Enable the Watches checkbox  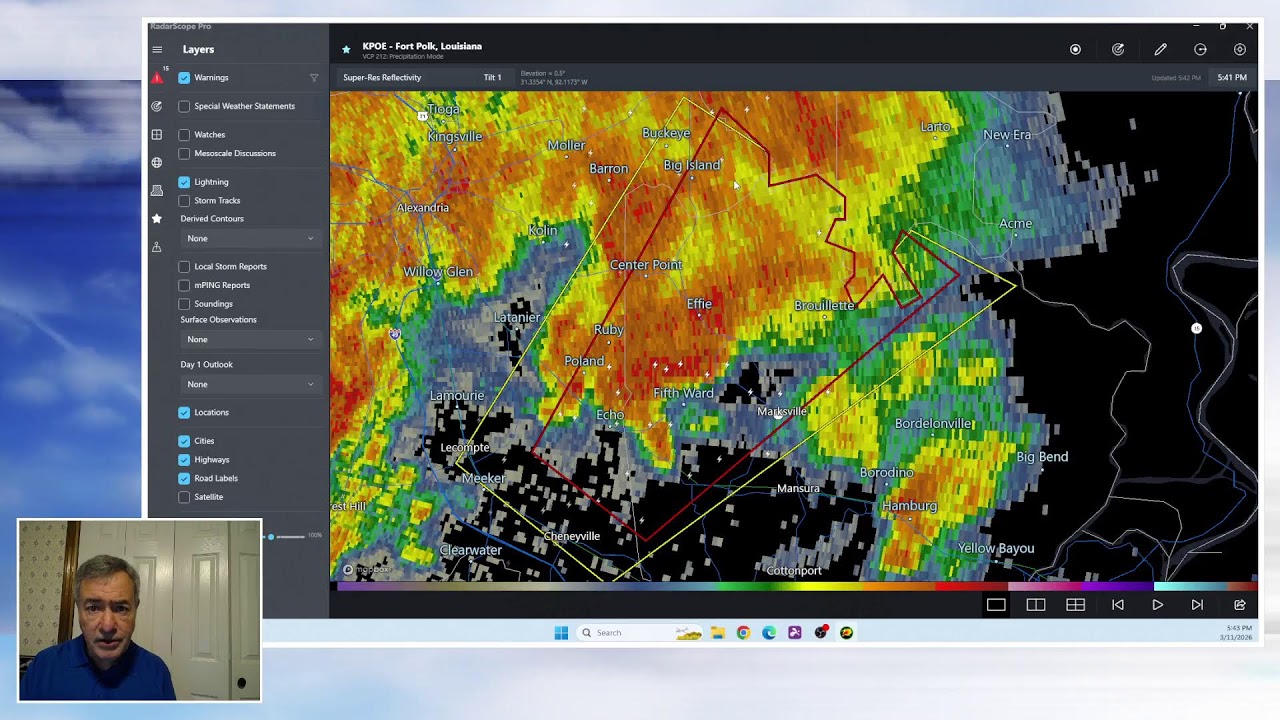(x=184, y=134)
